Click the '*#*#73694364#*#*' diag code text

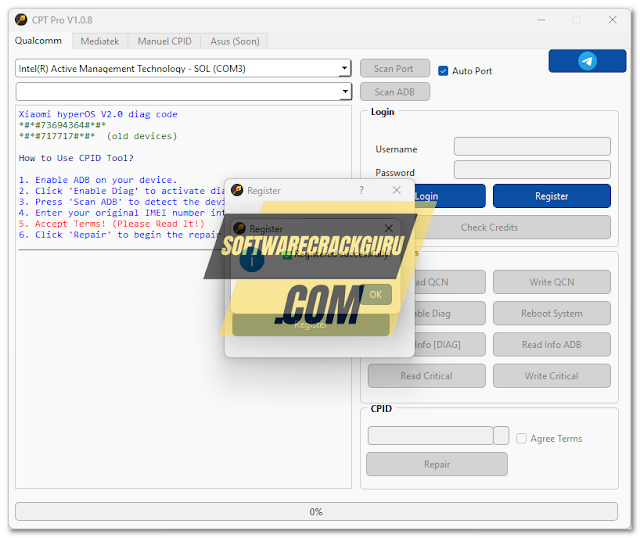62,125
